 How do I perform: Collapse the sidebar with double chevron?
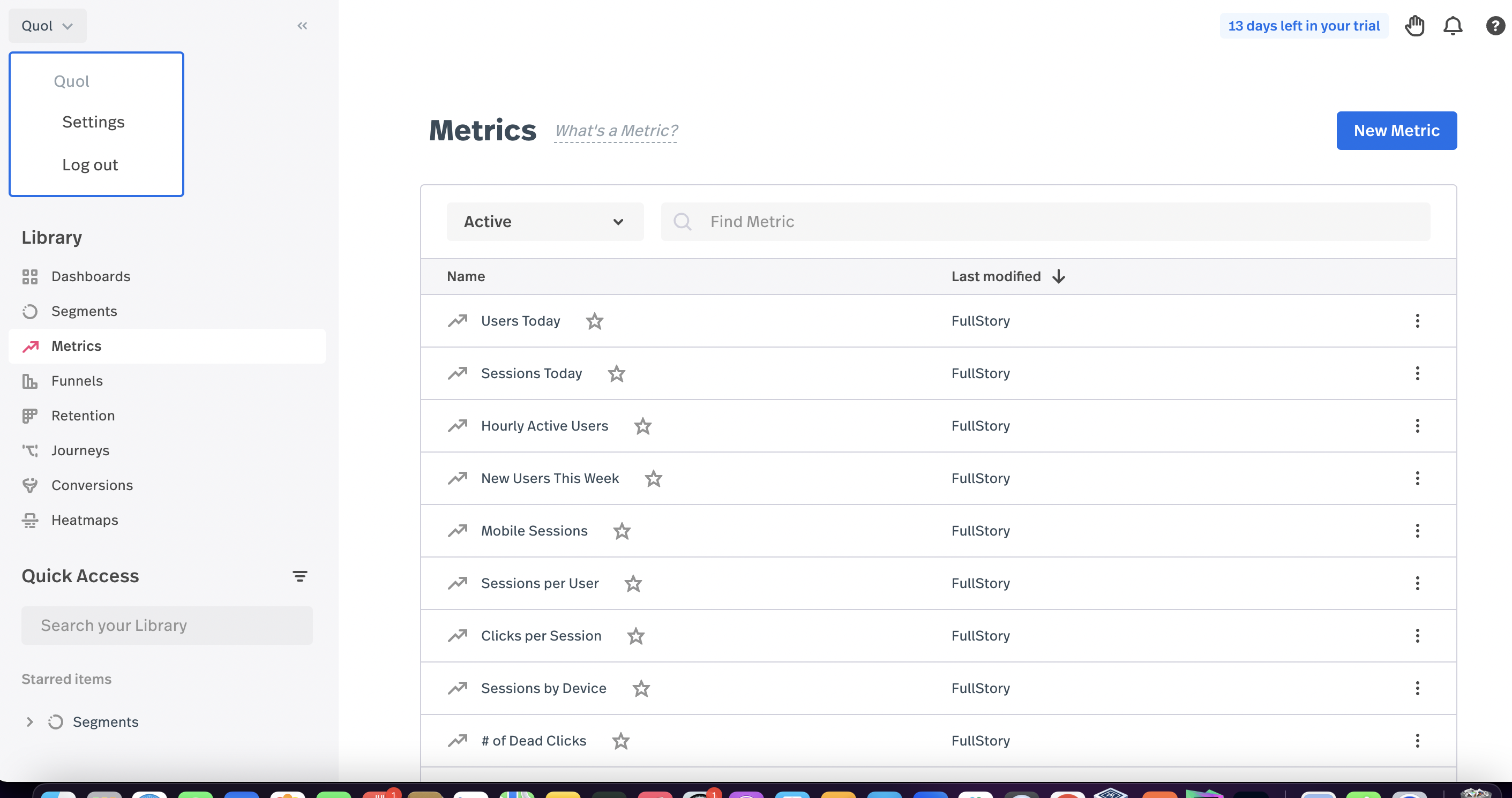coord(302,26)
